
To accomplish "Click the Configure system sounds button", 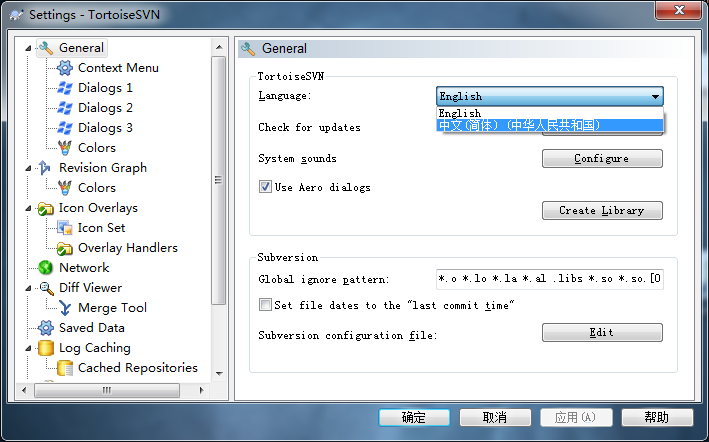I will click(602, 159).
